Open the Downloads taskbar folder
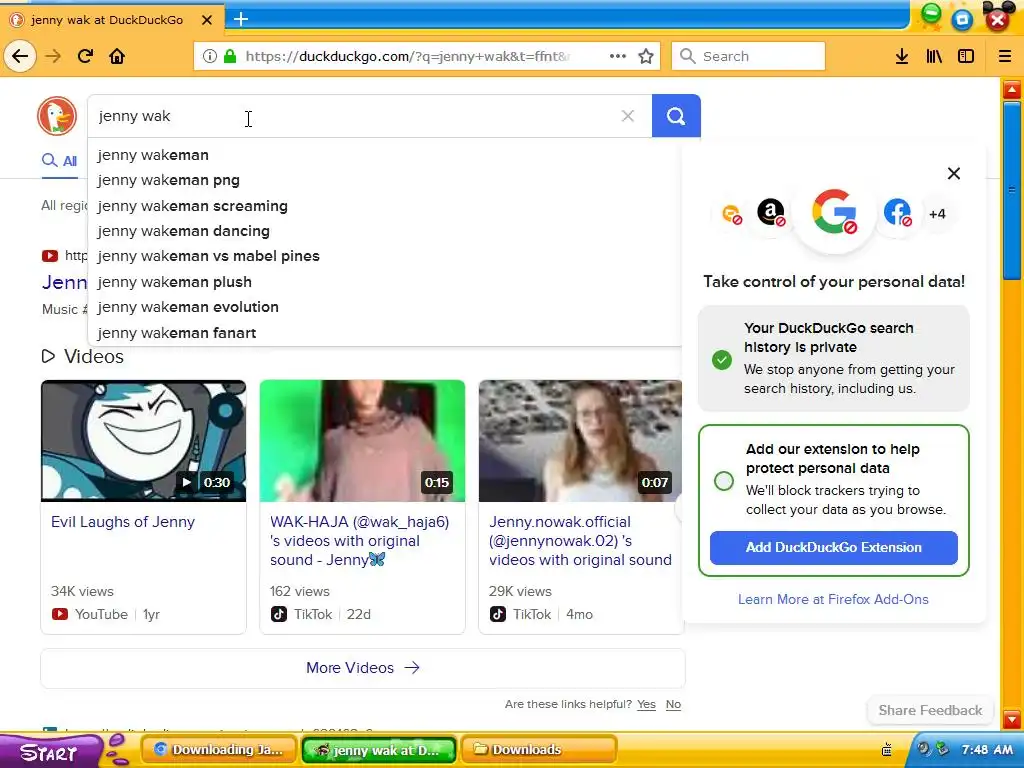 pos(539,750)
